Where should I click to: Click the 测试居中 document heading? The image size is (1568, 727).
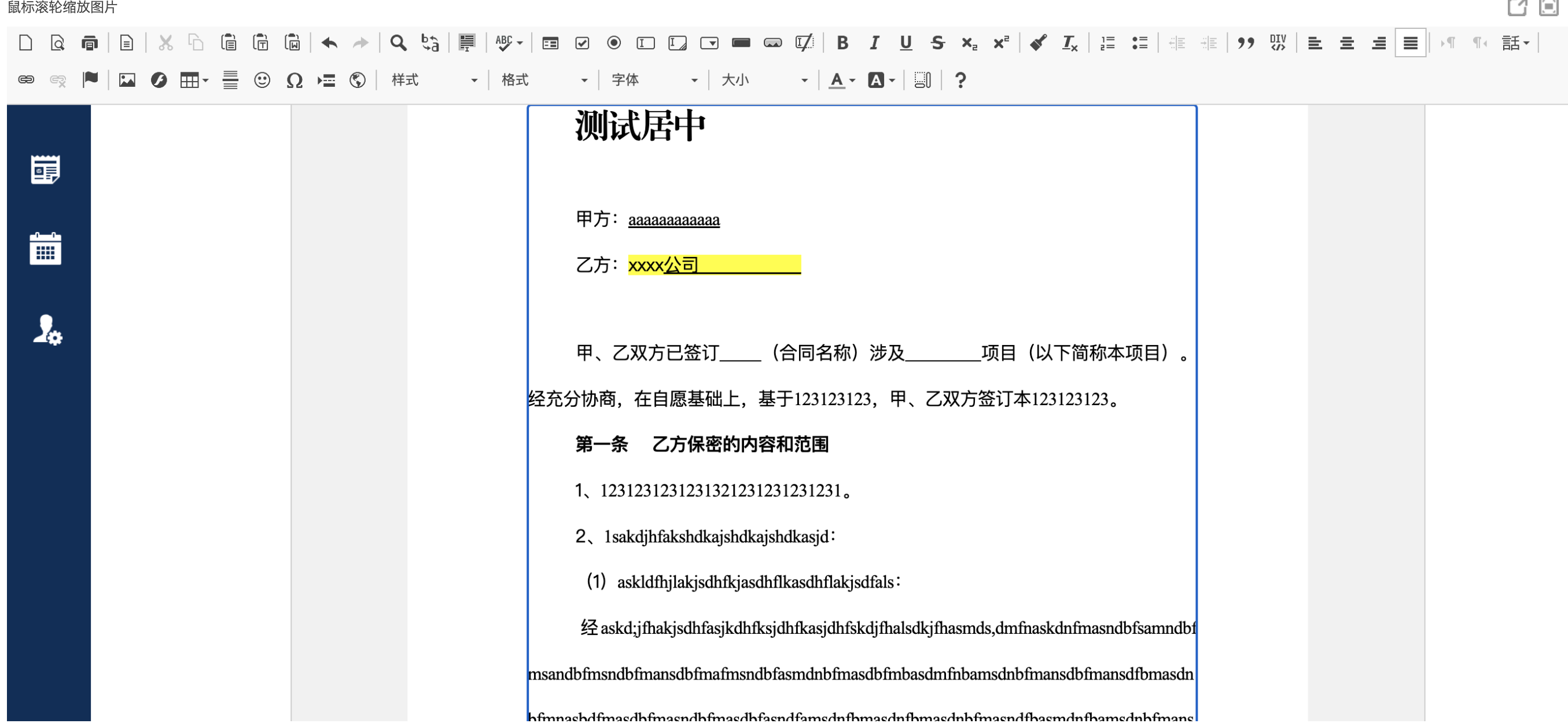pos(640,126)
